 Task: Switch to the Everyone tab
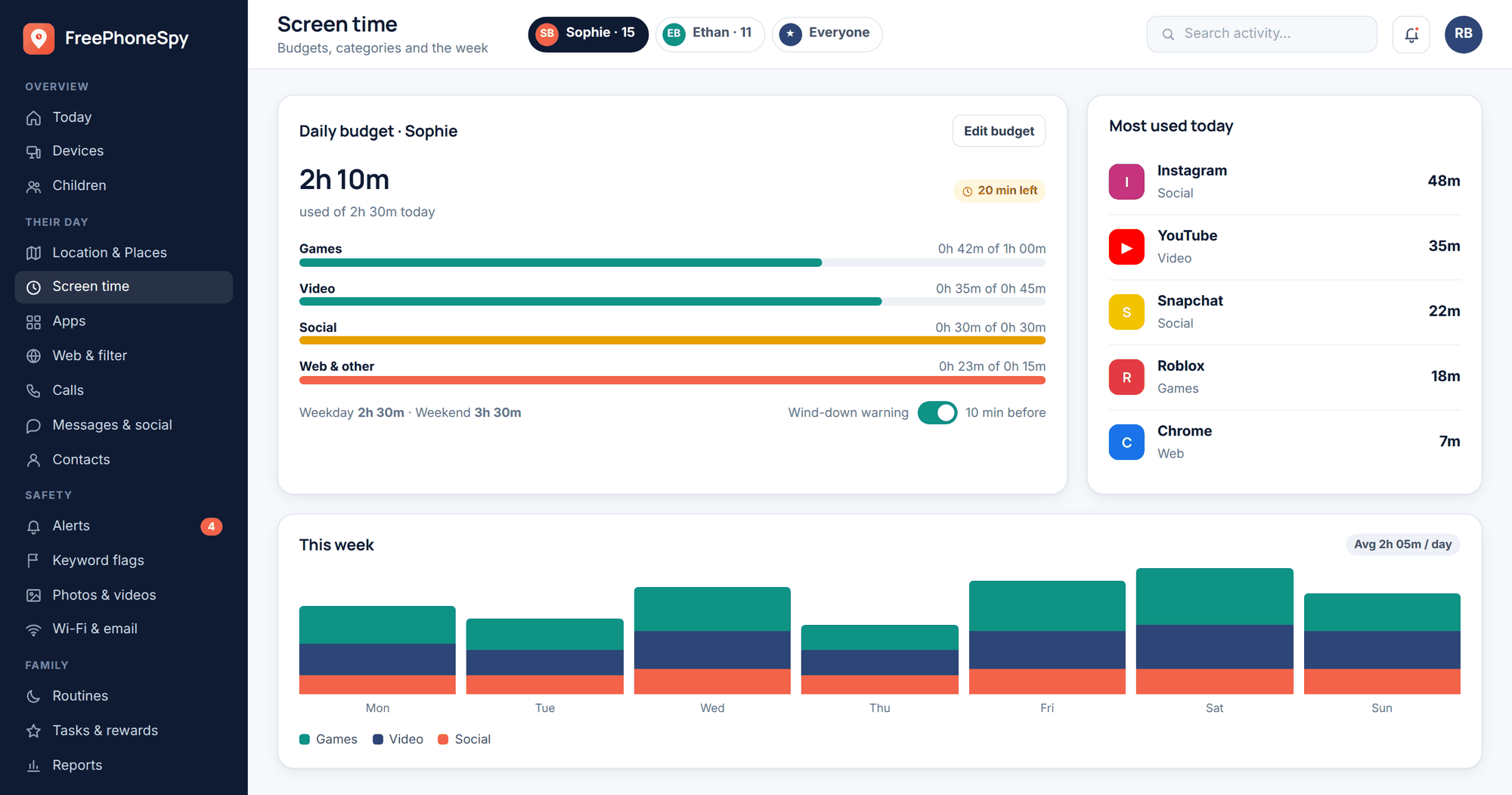point(827,34)
